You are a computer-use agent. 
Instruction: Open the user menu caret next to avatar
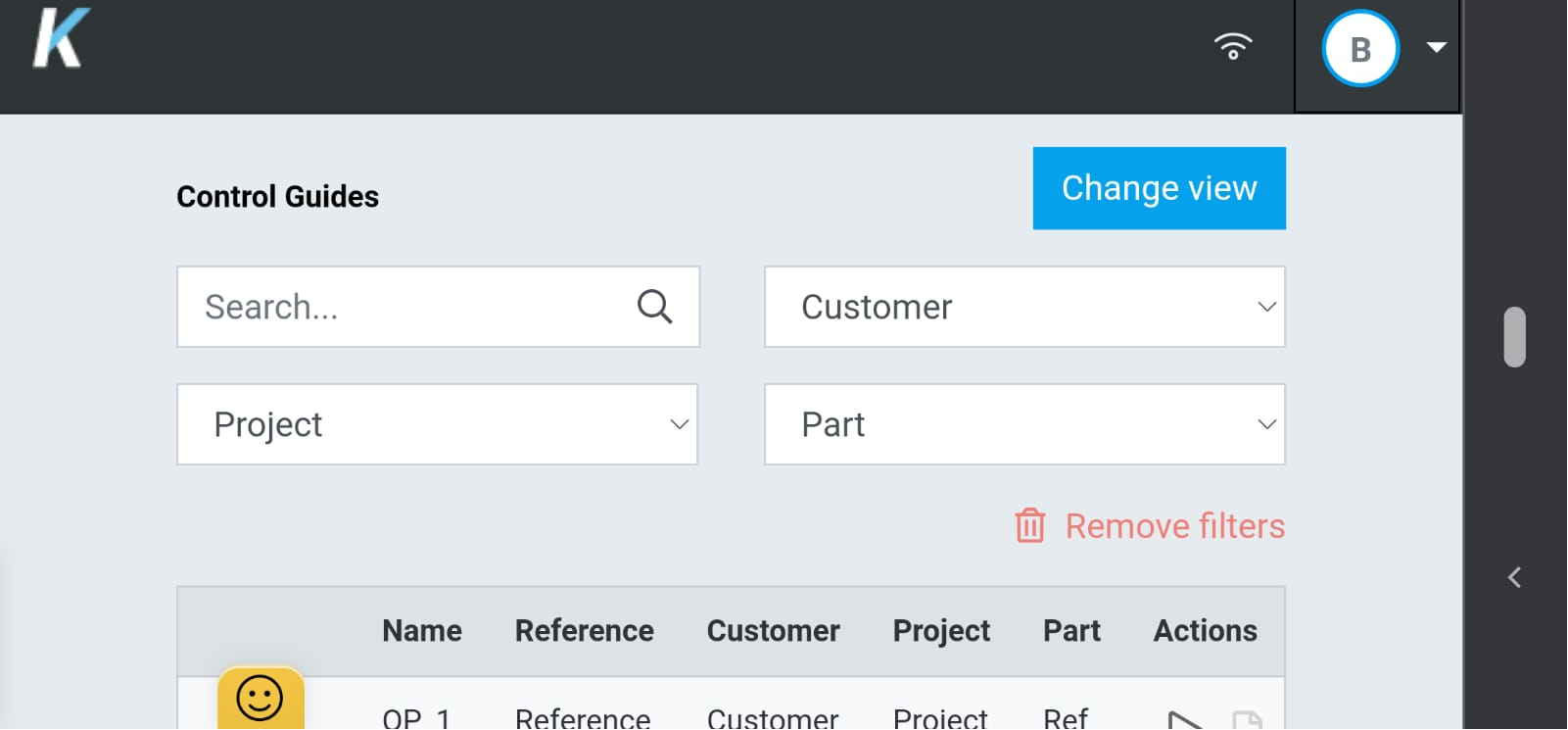[x=1436, y=47]
